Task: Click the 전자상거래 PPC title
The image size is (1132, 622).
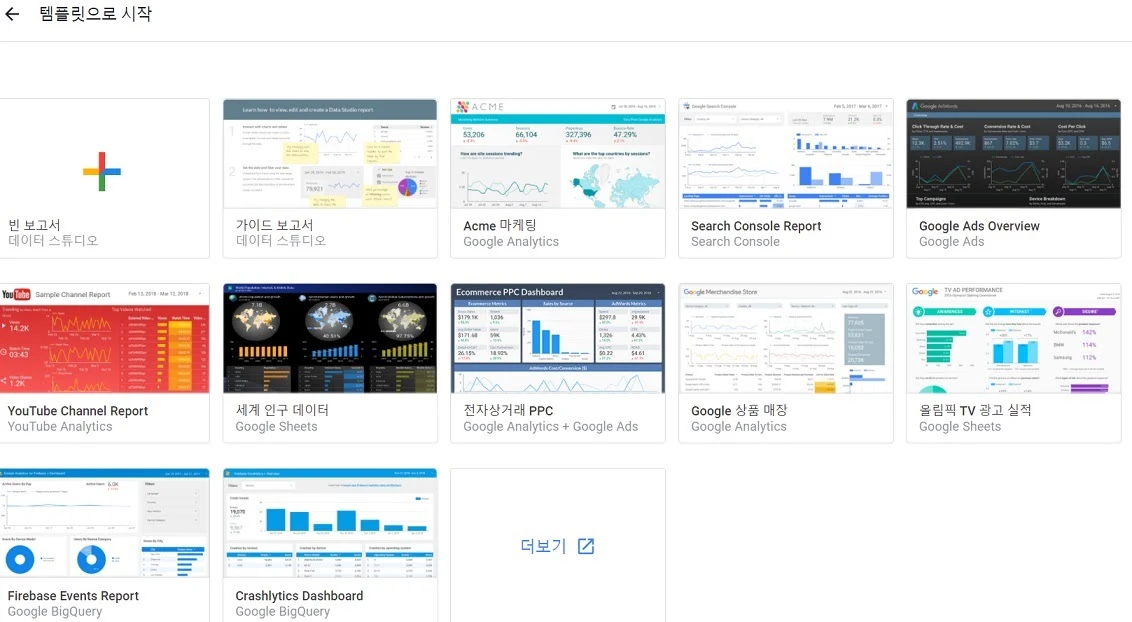Action: point(508,410)
